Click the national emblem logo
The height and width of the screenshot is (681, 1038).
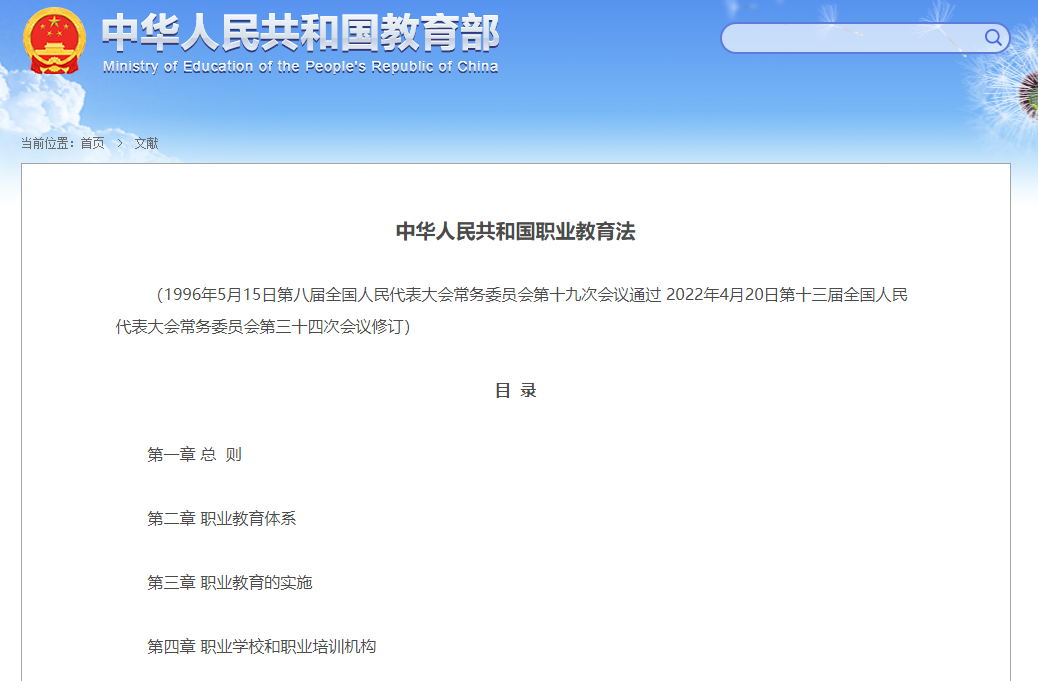coord(54,40)
